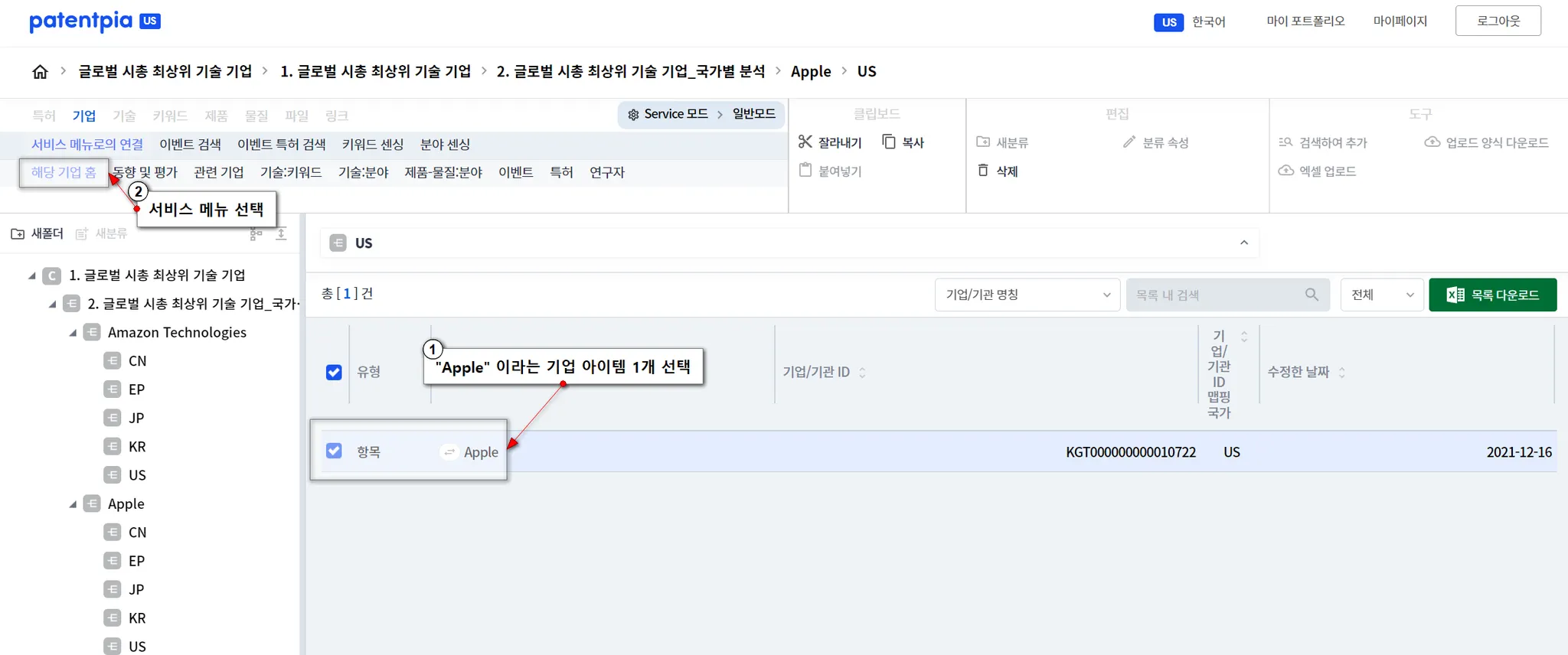Click the up-arrow icon above the folder tree
1568x655 pixels.
(282, 233)
